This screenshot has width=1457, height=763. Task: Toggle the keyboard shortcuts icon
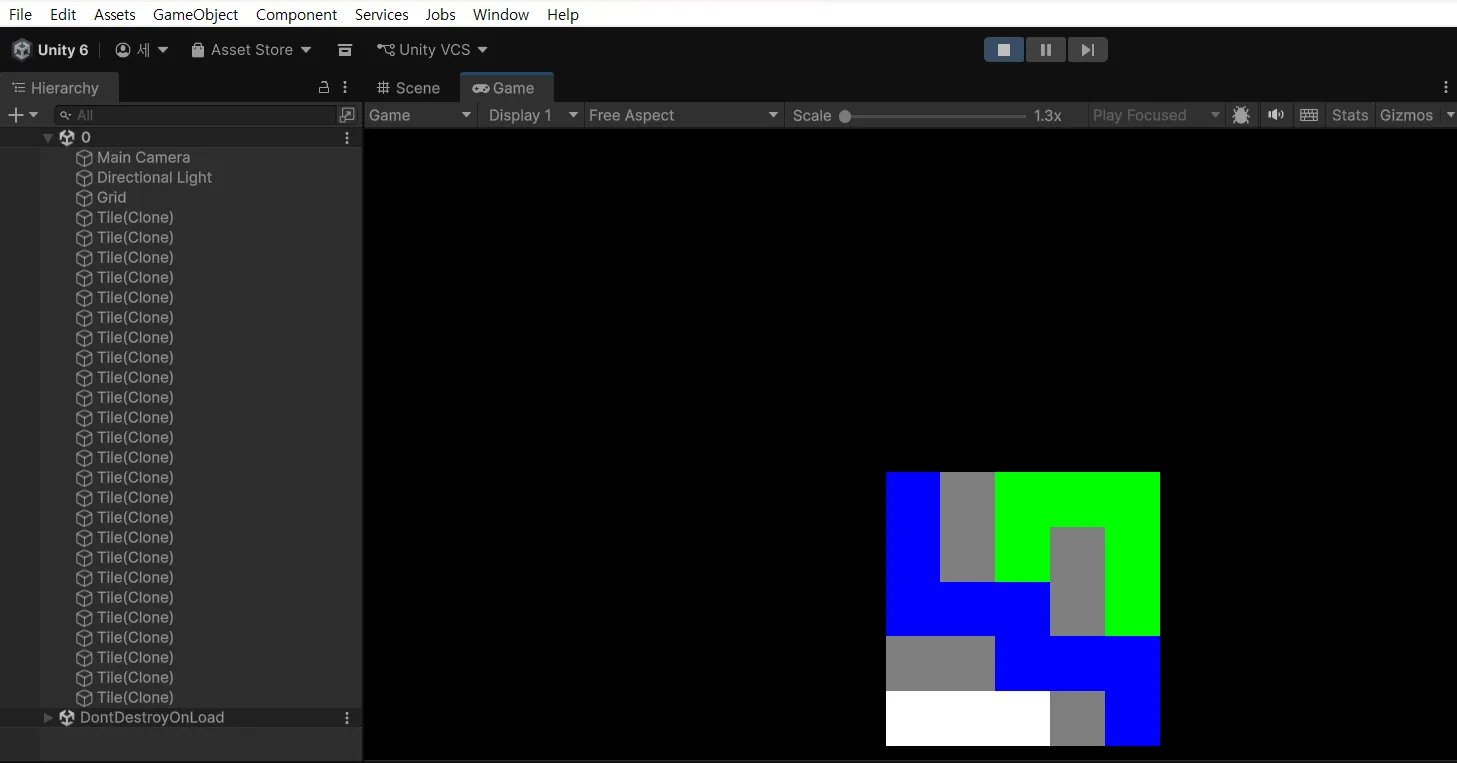pos(1309,115)
